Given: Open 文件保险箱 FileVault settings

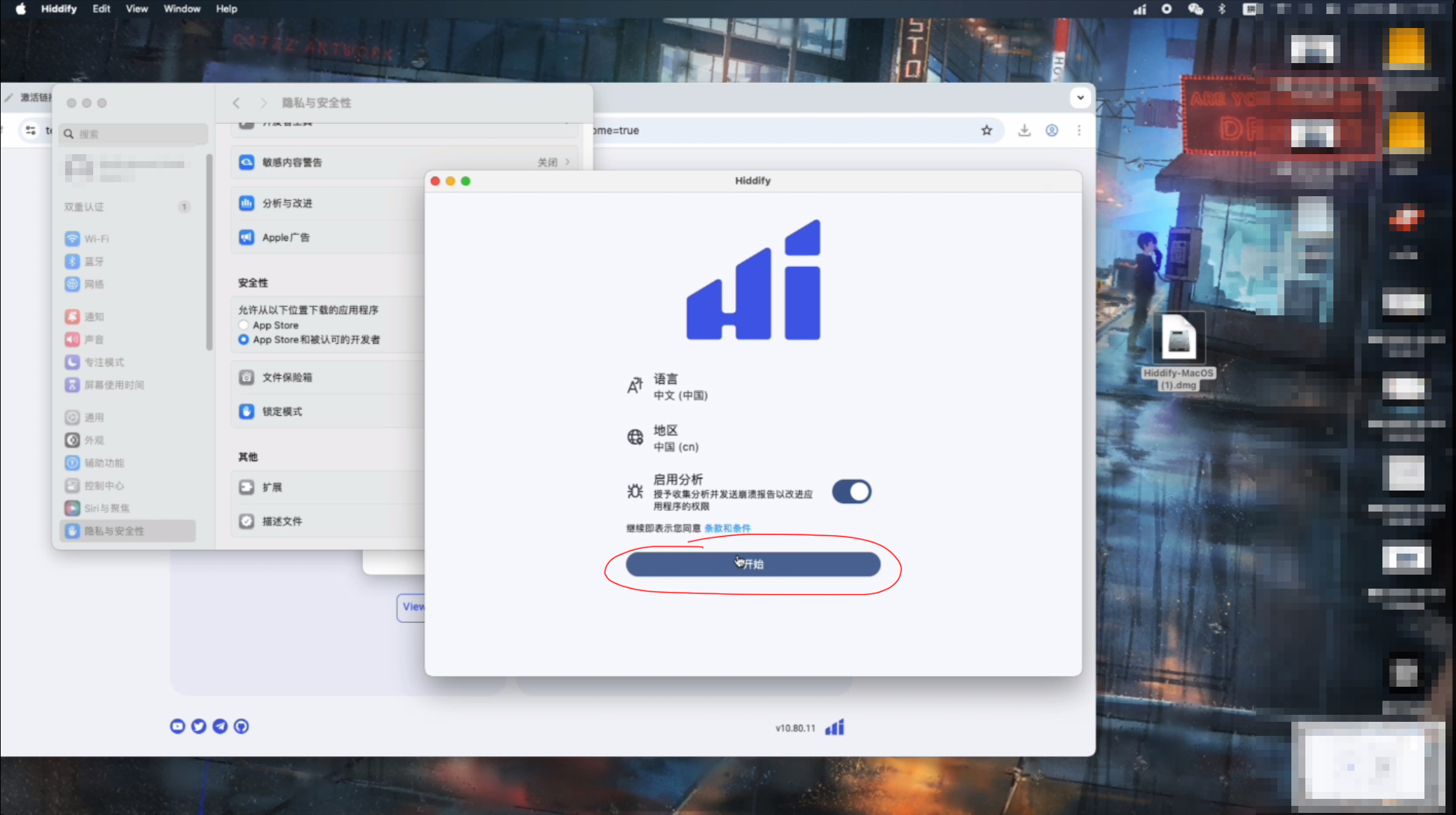Looking at the screenshot, I should point(328,377).
